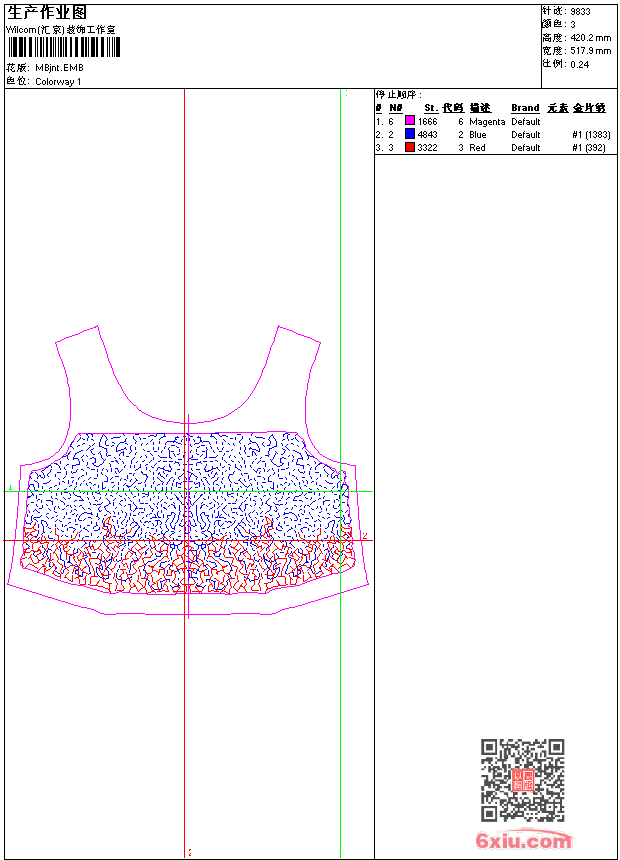This screenshot has height=860, width=620.
Task: Select the stitch value 3322
Action: (x=427, y=148)
